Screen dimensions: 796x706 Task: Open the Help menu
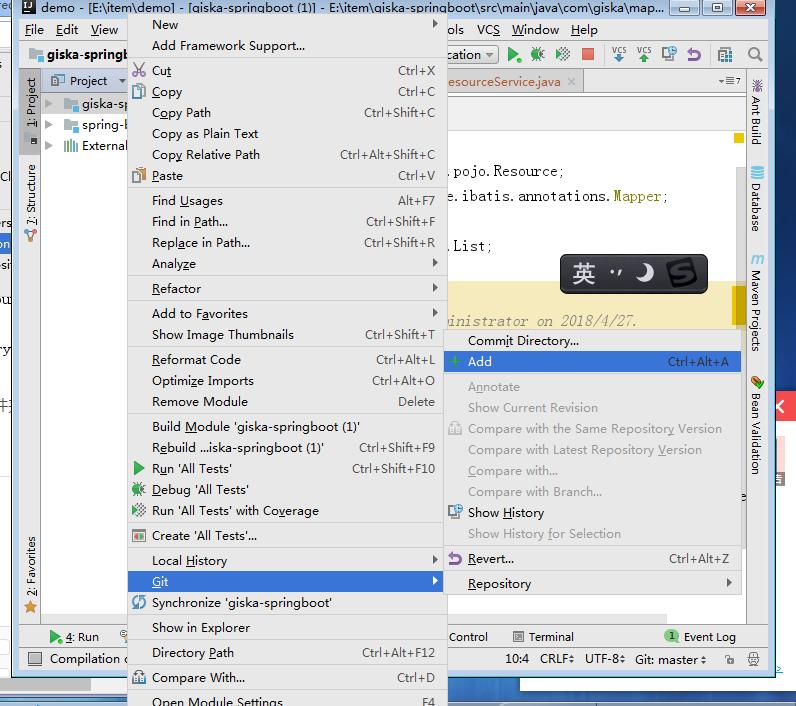click(584, 30)
